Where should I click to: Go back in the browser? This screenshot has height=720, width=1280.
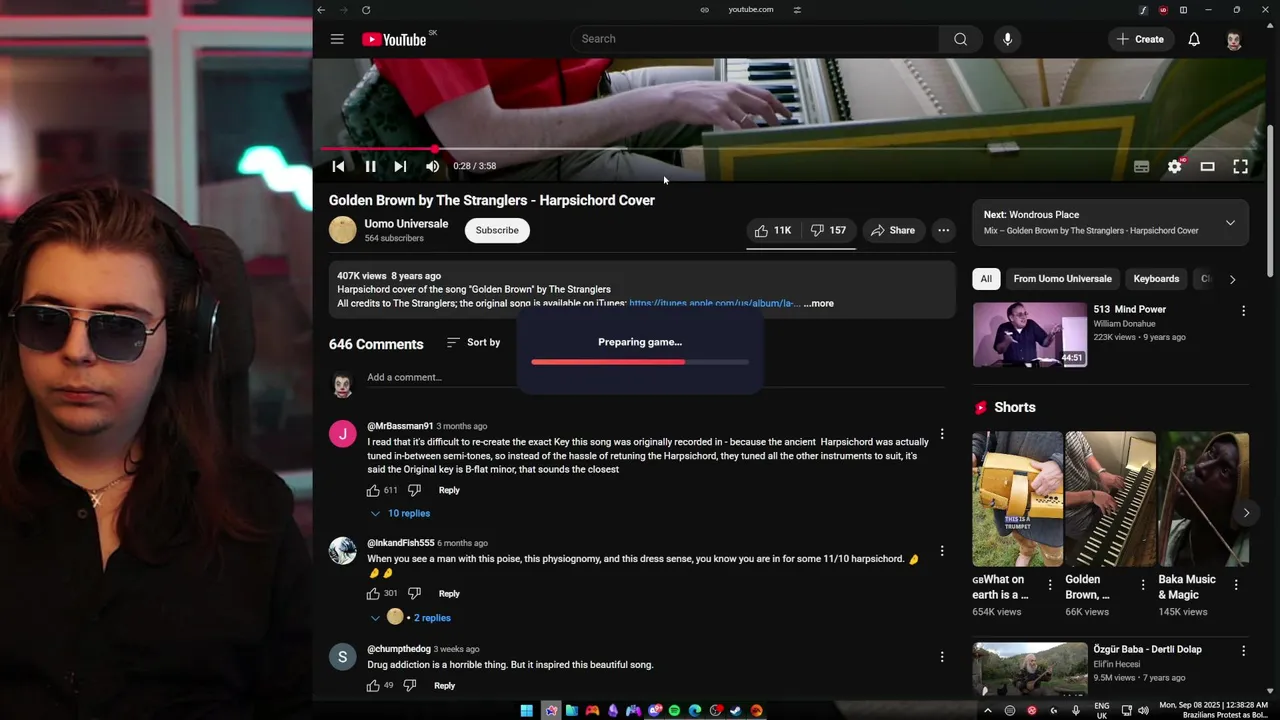(321, 10)
